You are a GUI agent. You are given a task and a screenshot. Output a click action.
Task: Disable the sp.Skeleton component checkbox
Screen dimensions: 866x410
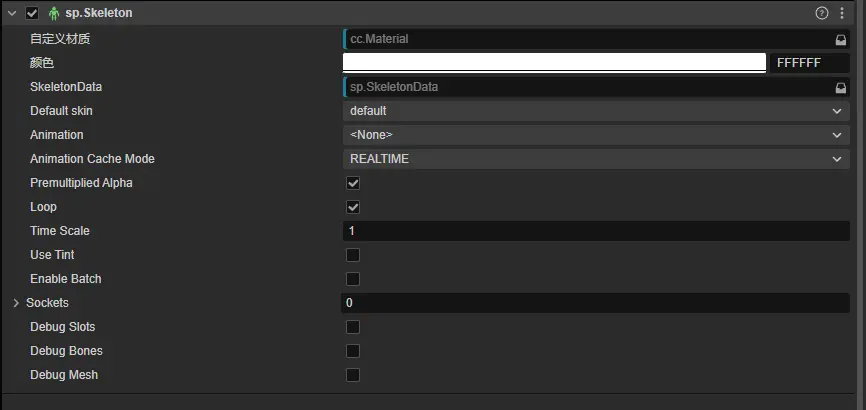[32, 13]
